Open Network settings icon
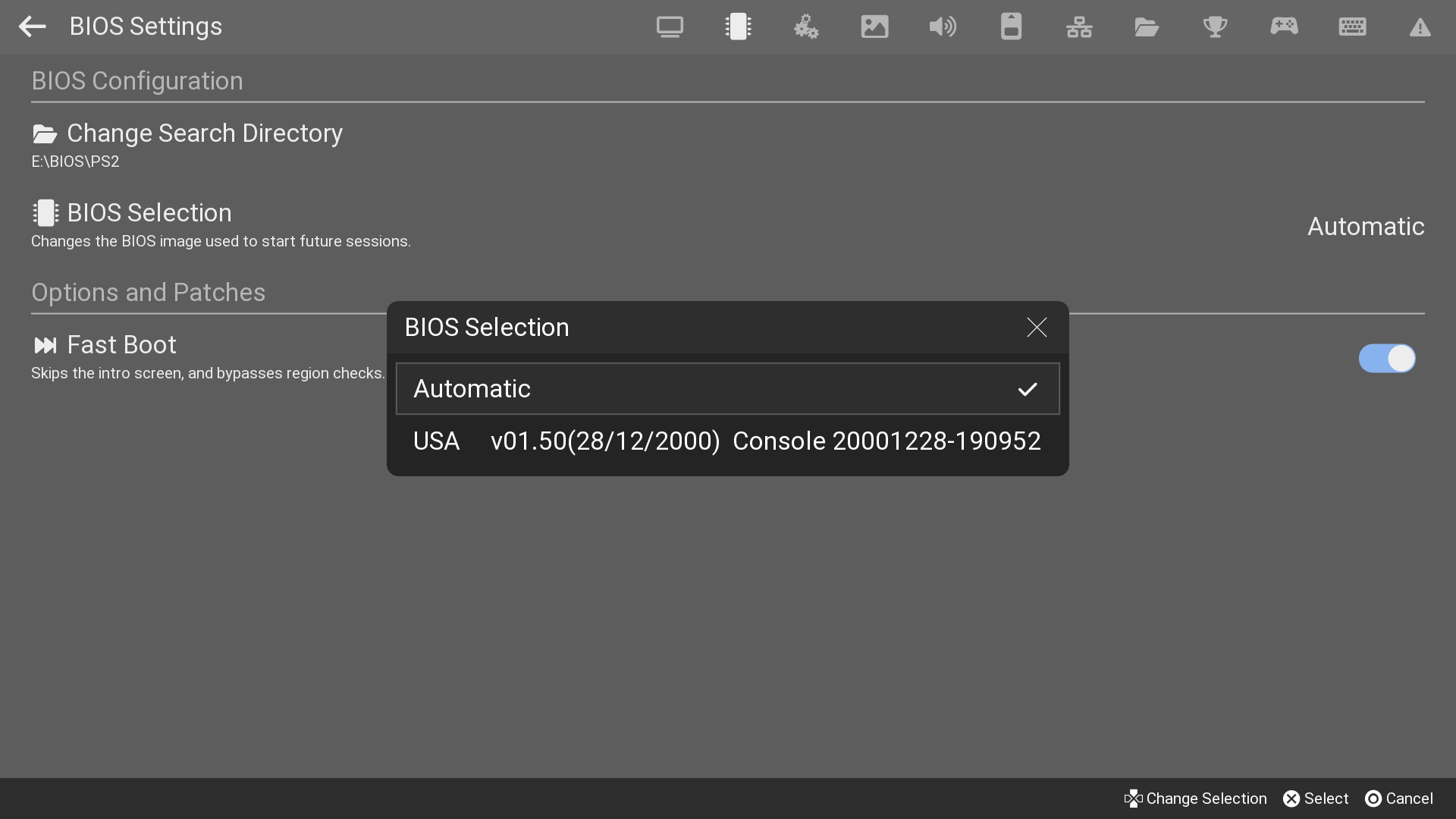Viewport: 1456px width, 819px height. [x=1079, y=27]
